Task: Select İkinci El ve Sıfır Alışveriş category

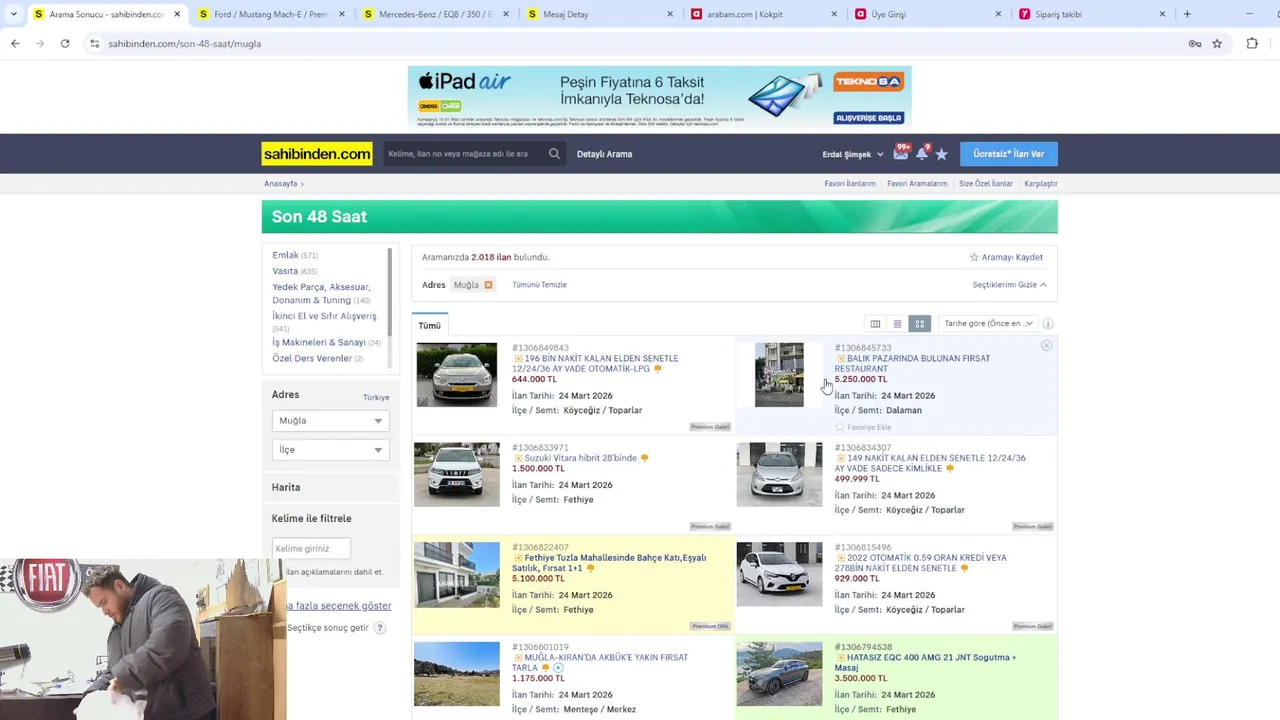Action: coord(324,316)
